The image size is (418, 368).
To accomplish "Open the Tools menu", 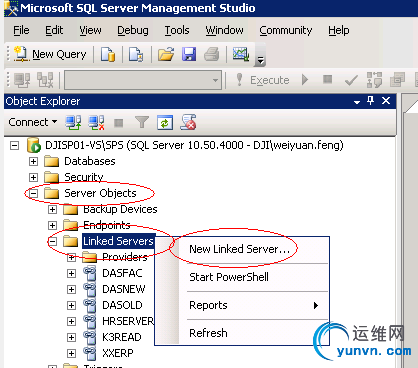I will [177, 30].
